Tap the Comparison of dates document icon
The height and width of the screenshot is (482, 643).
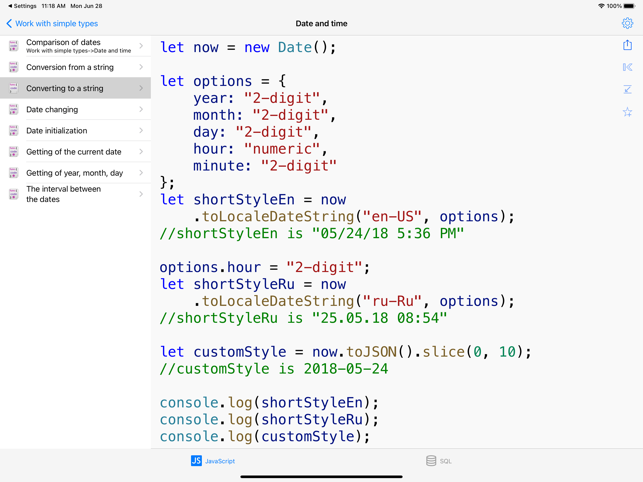pyautogui.click(x=13, y=46)
